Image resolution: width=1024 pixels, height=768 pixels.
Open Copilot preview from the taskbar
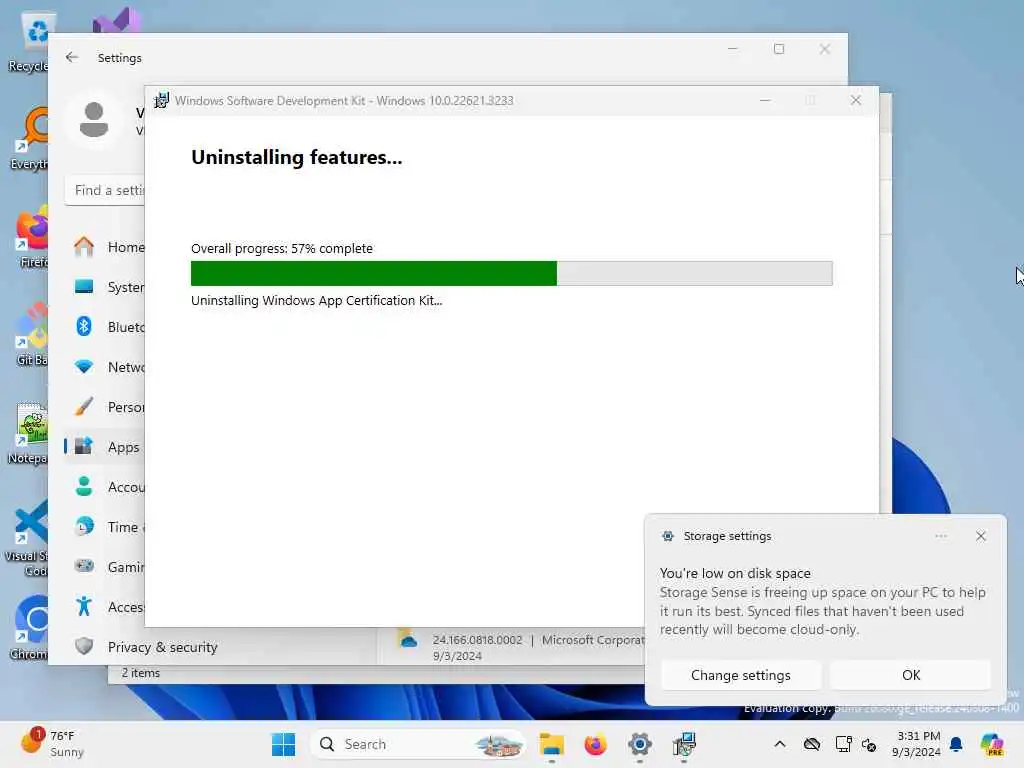click(x=992, y=744)
